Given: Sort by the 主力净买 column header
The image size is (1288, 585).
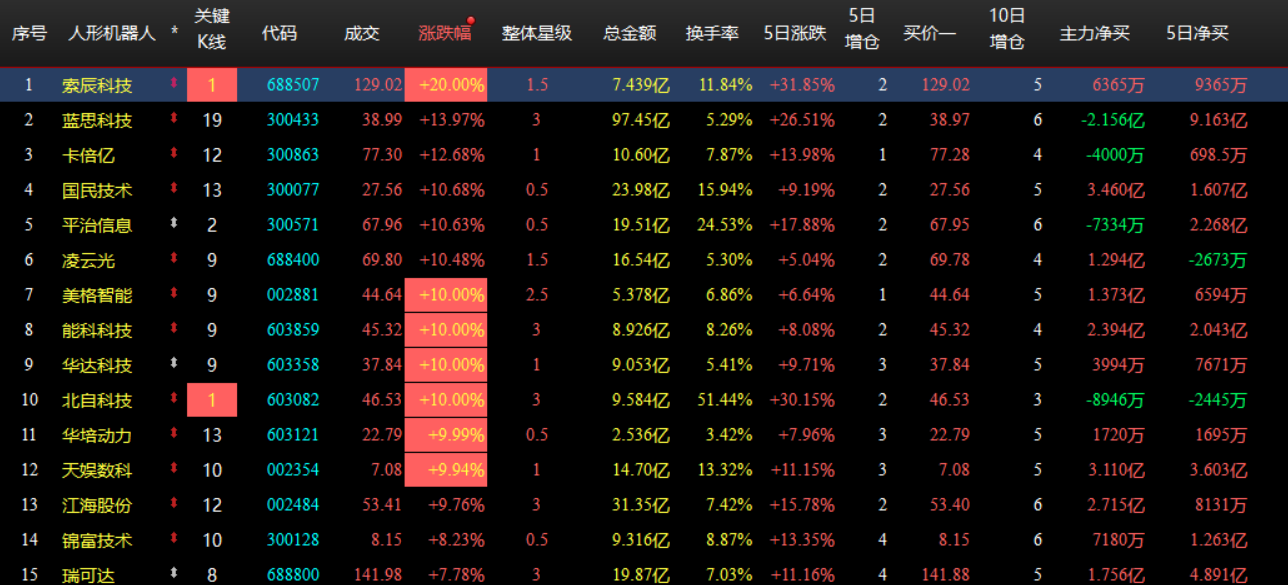Looking at the screenshot, I should [x=1095, y=33].
